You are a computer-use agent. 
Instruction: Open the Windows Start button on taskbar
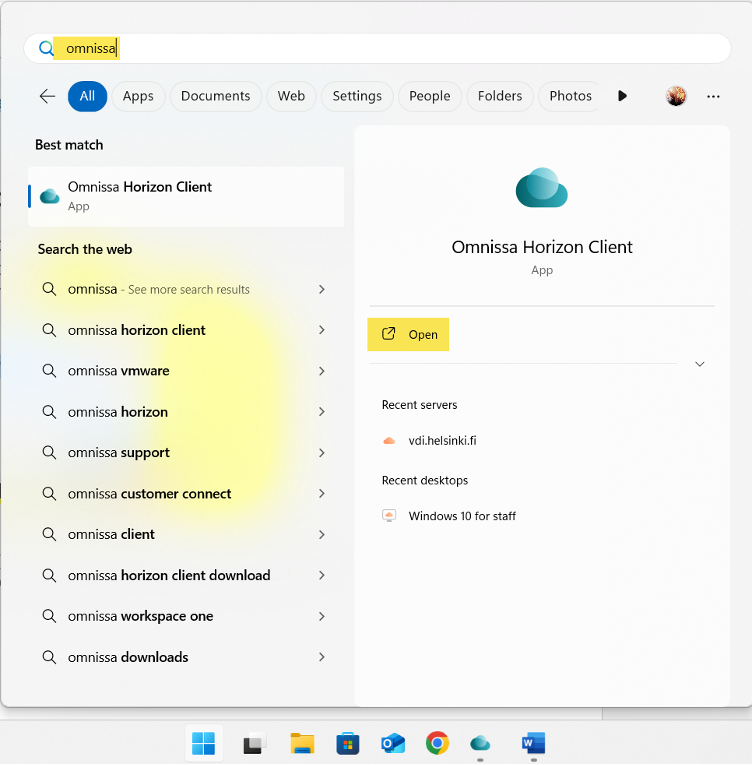tap(203, 744)
